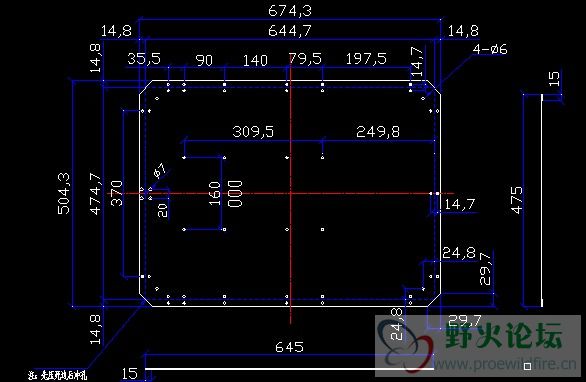The height and width of the screenshot is (382, 586).
Task: Click the 644,7 dimension text
Action: tap(290, 31)
